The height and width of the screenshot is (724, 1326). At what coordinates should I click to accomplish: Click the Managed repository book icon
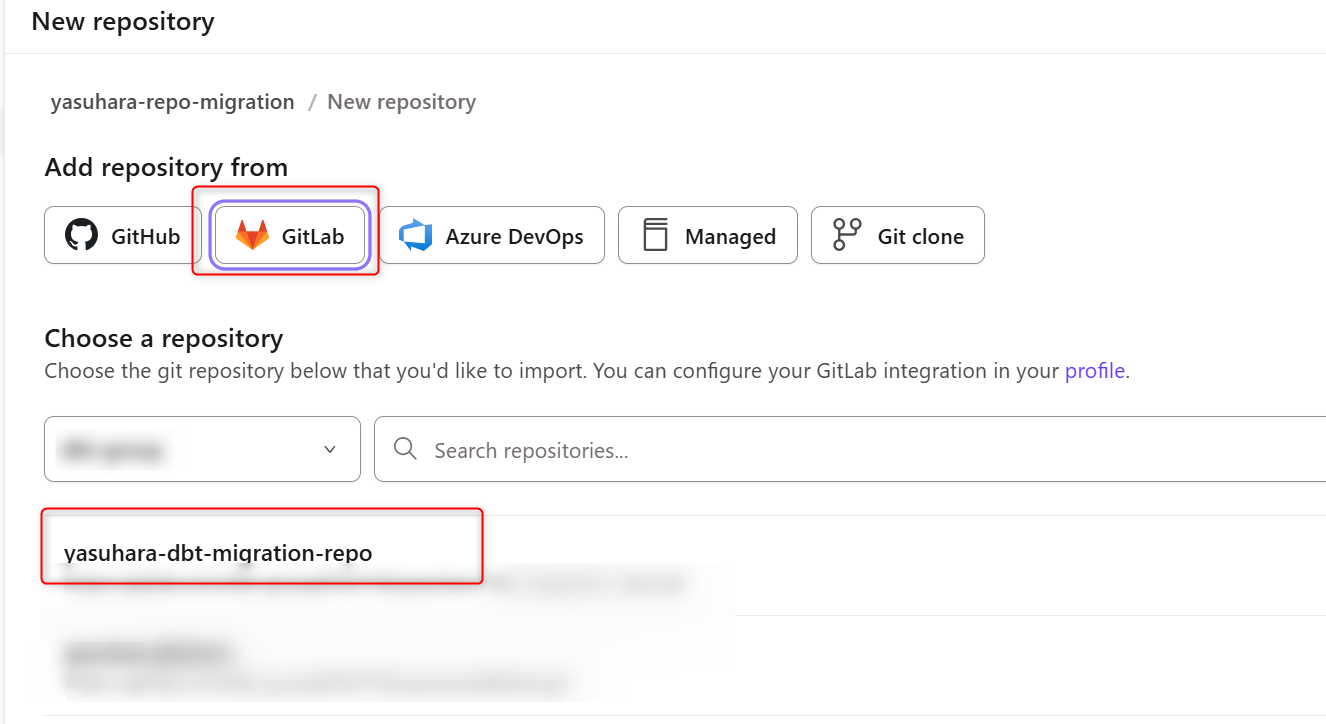(x=655, y=236)
